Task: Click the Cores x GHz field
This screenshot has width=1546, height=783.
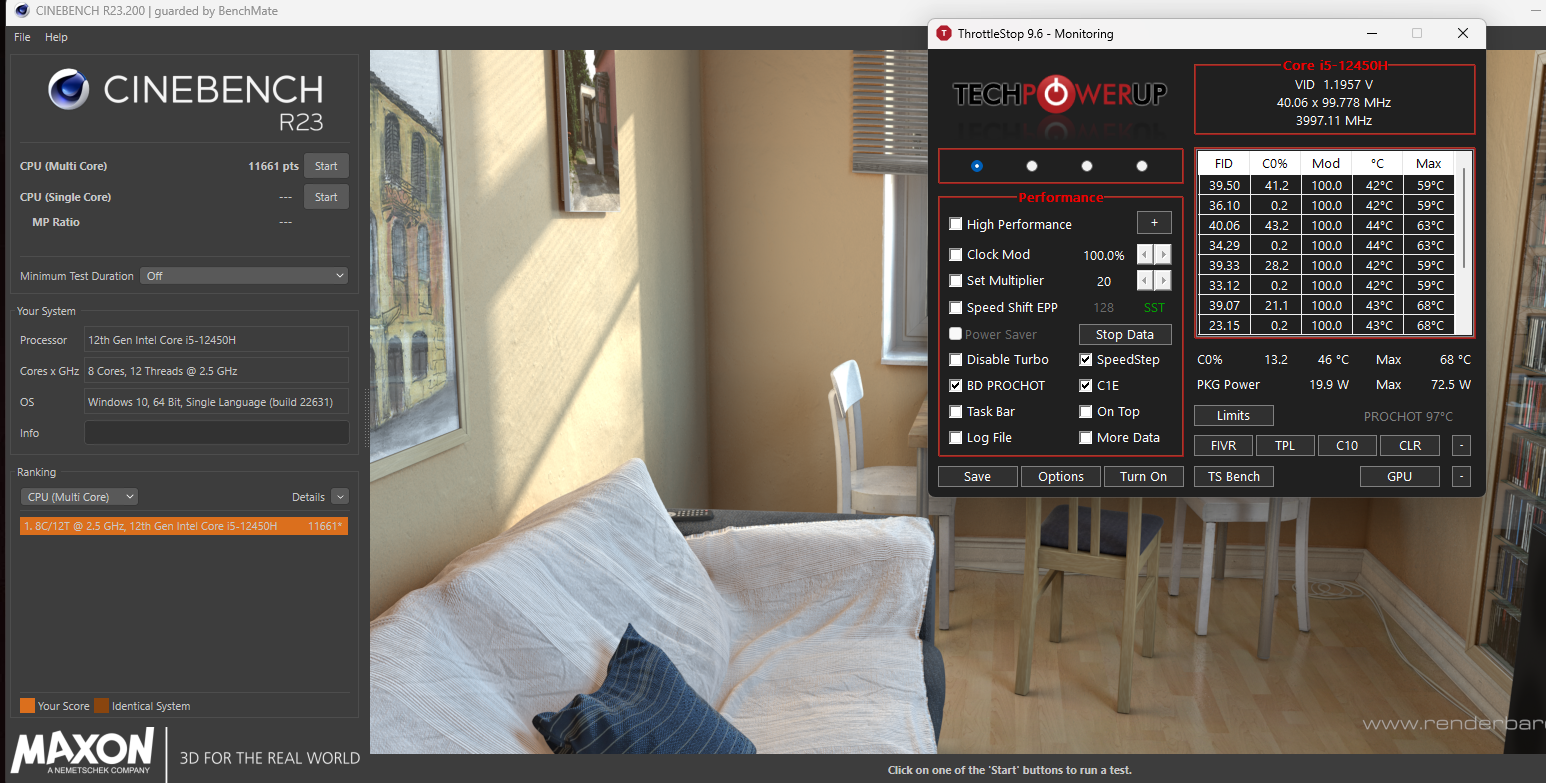Action: 217,371
